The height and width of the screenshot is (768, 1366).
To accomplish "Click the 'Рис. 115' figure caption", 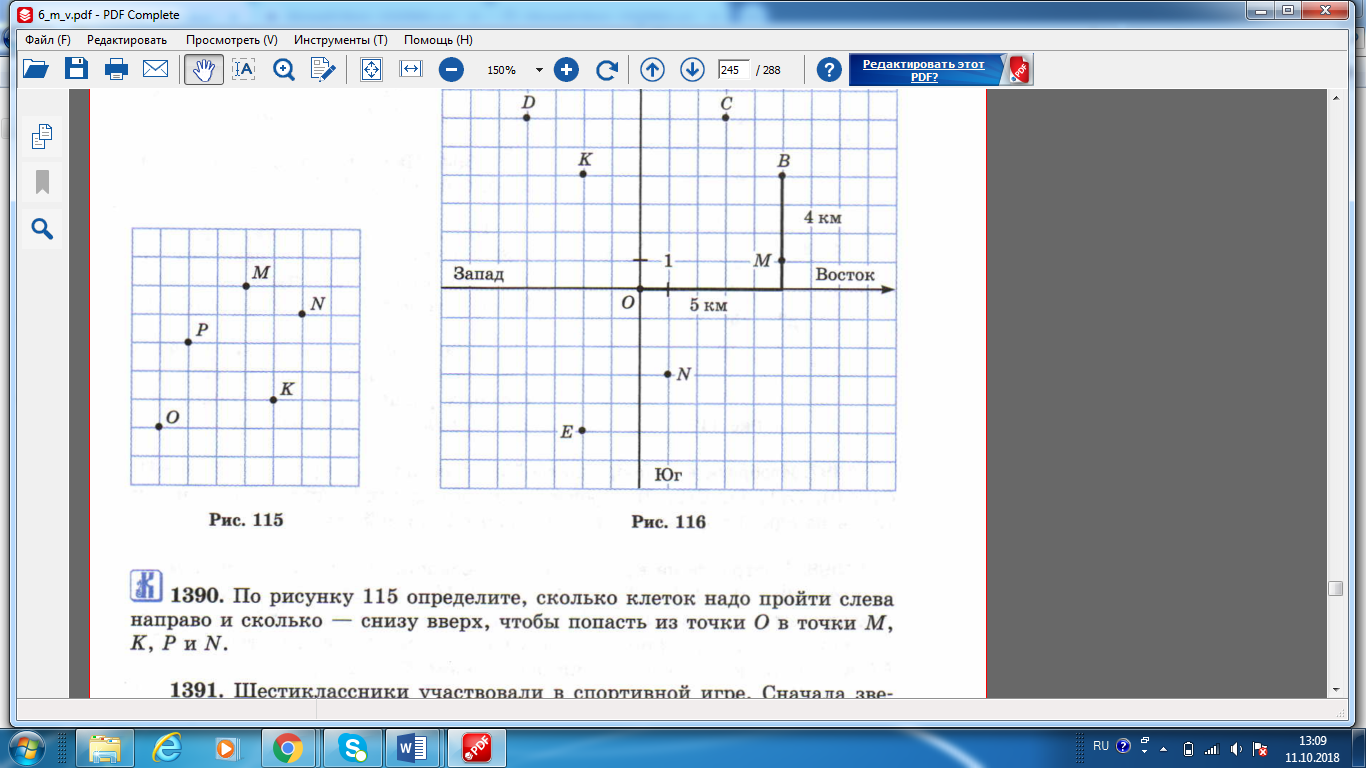I will [x=246, y=520].
